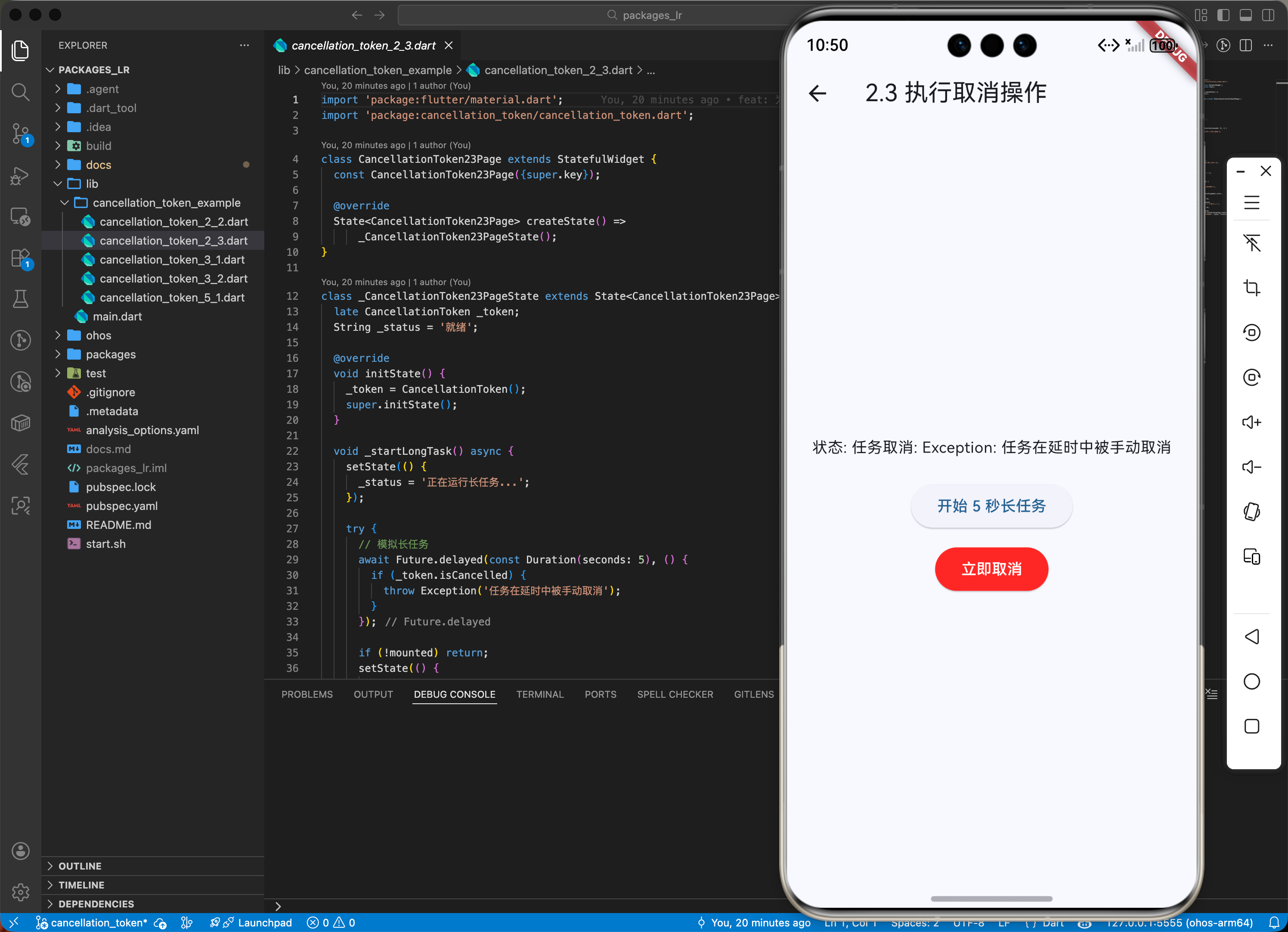Toggle the primary side bar layout icon
The width and height of the screenshot is (1288, 932).
pos(1223,16)
